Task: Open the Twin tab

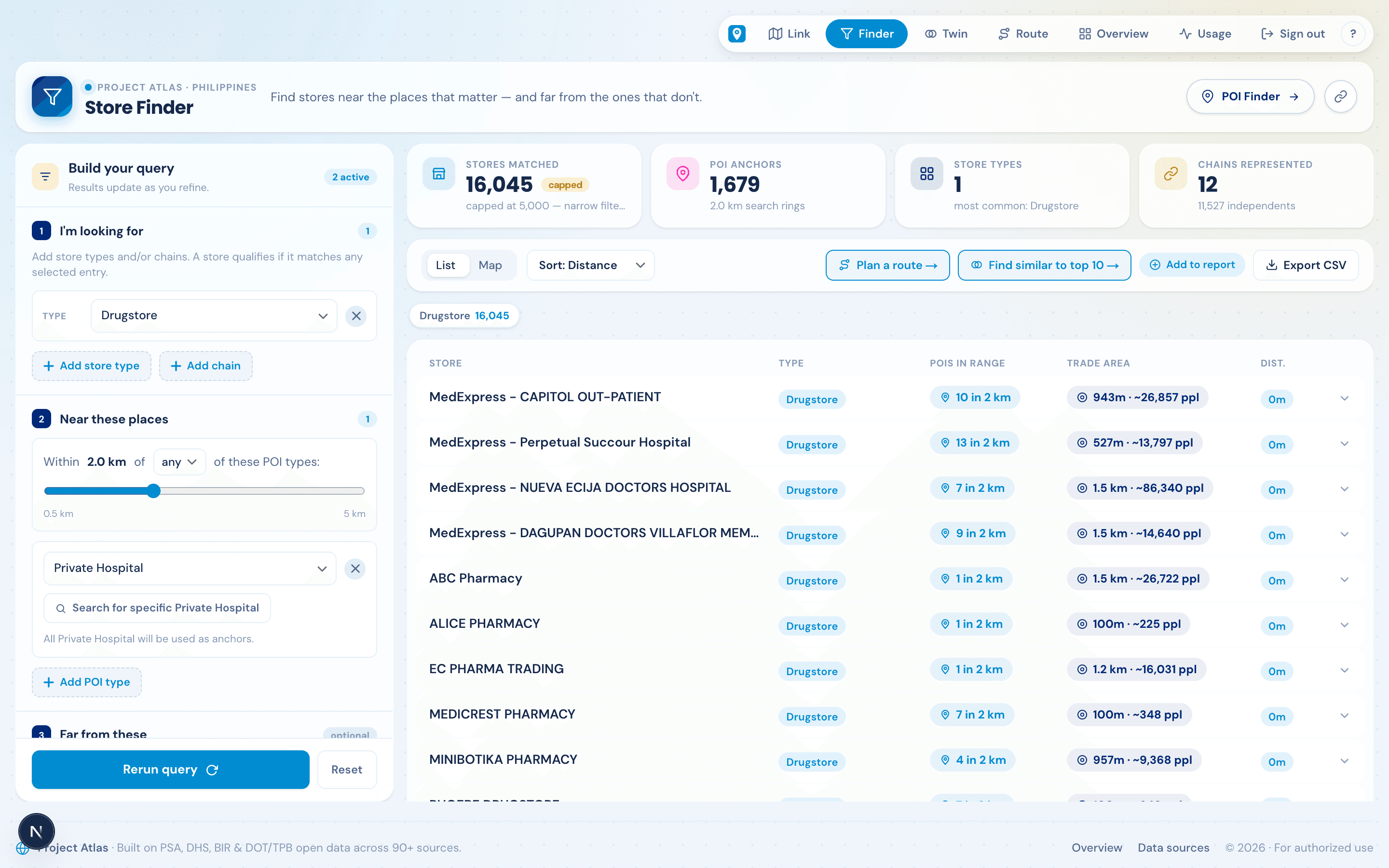Action: point(946,34)
